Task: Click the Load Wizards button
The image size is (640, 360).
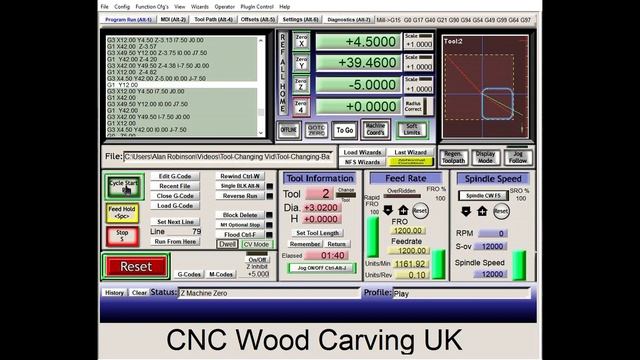Action: coord(362,152)
